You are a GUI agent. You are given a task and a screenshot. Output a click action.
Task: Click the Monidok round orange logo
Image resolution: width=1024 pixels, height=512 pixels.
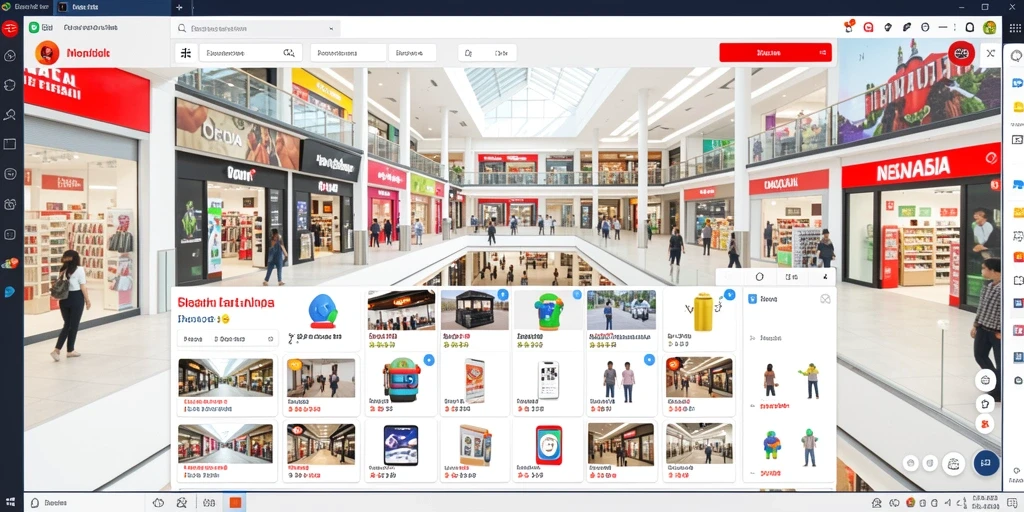click(x=47, y=53)
